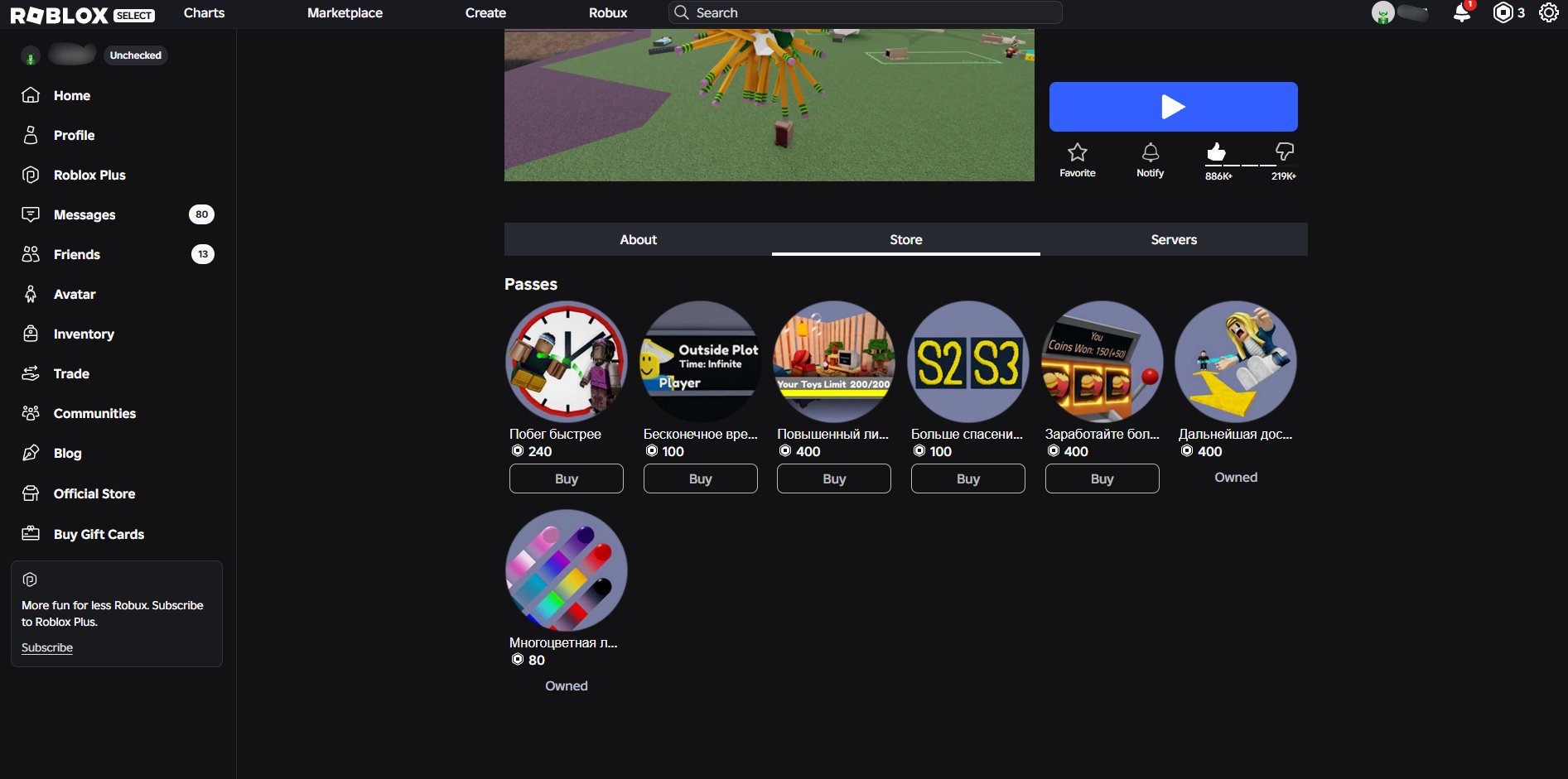Open the Trade sidebar icon
Viewport: 1568px width, 779px height.
tap(31, 373)
